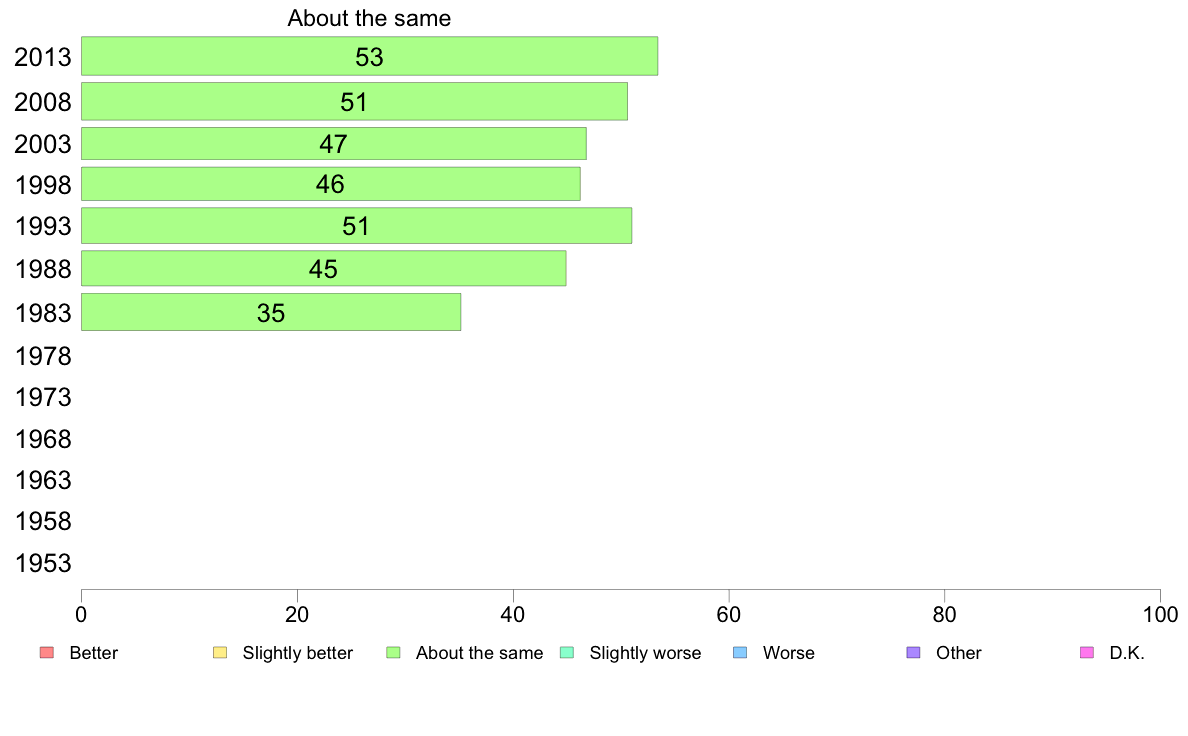Select the 2013 bar showing 53
This screenshot has height=736, width=1188.
click(x=370, y=56)
